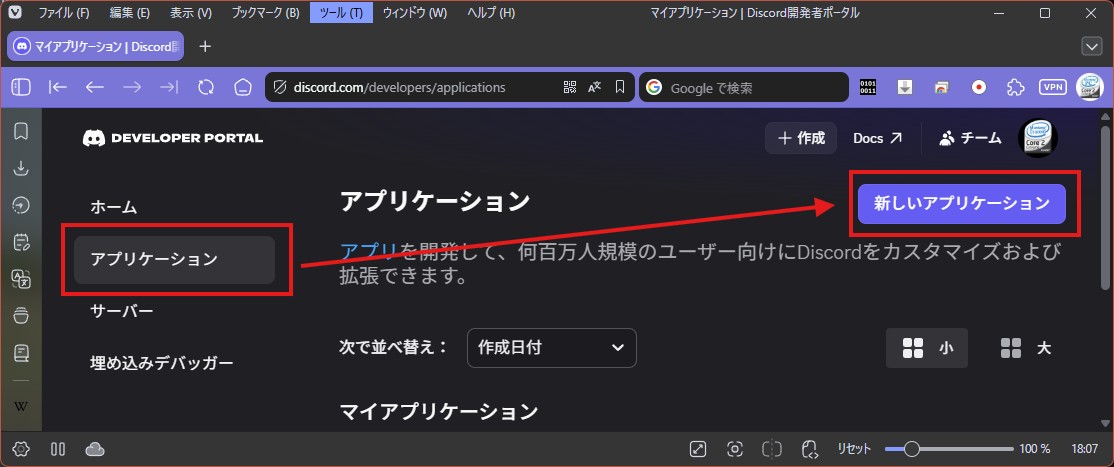This screenshot has height=467, width=1114.
Task: Open Window panel in sidebar
Action: (x=21, y=316)
